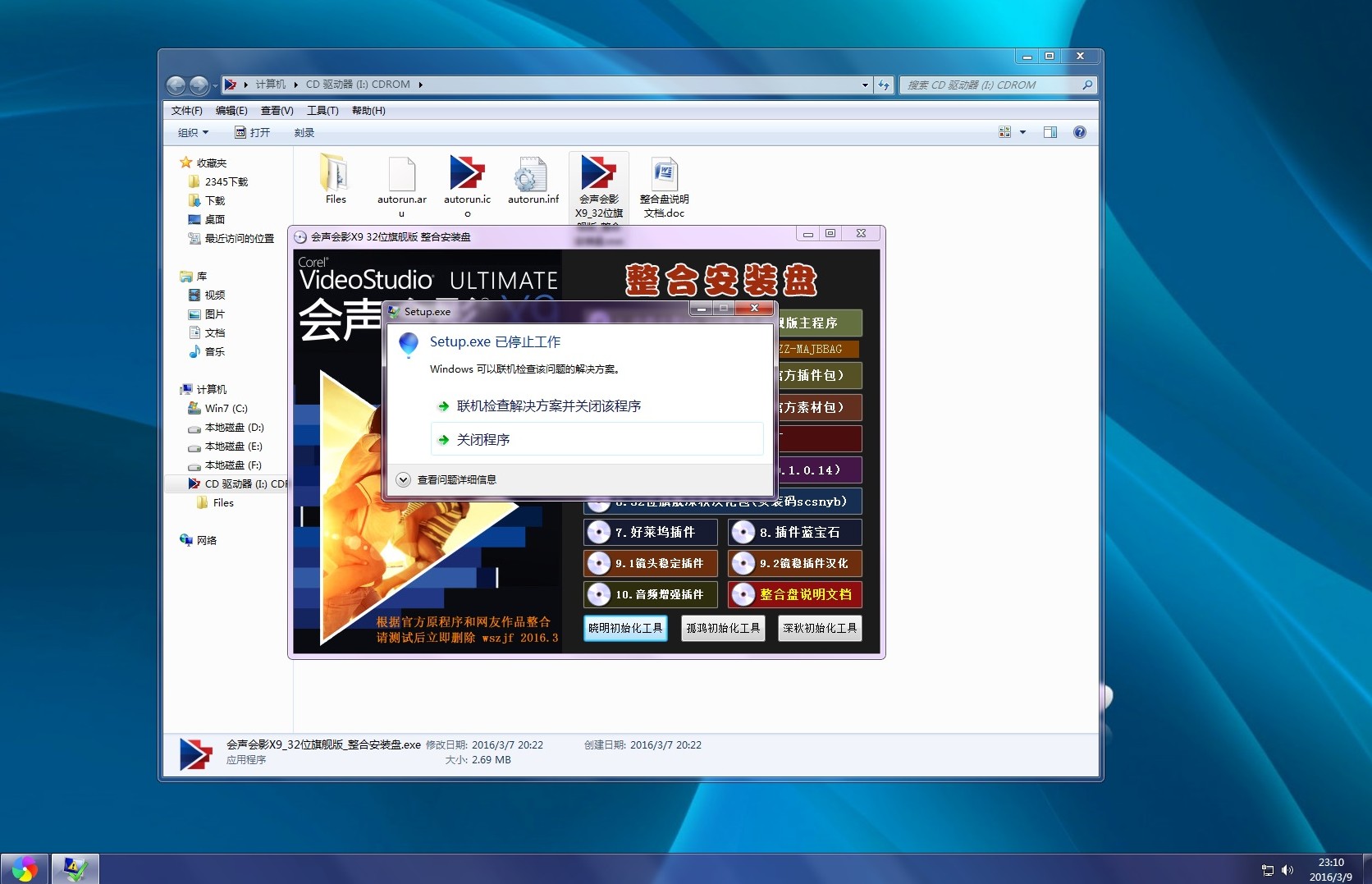
Task: Click the network tray icon
Action: point(1268,870)
